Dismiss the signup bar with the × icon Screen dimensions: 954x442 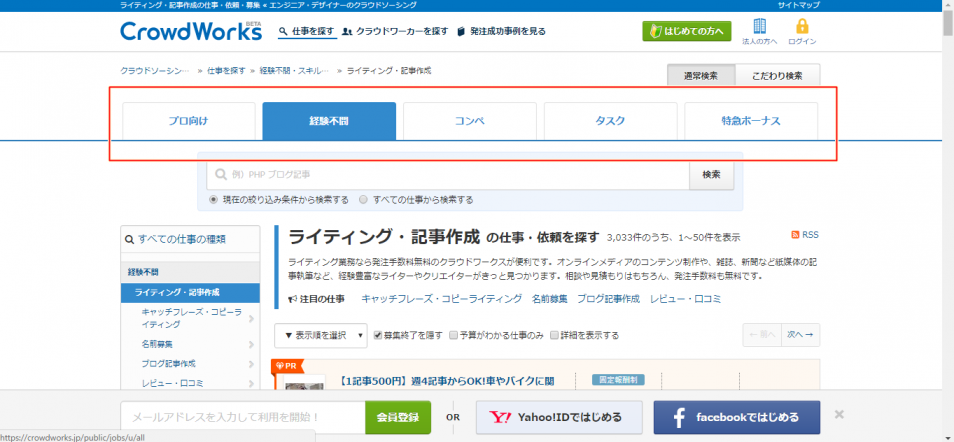pyautogui.click(x=839, y=415)
